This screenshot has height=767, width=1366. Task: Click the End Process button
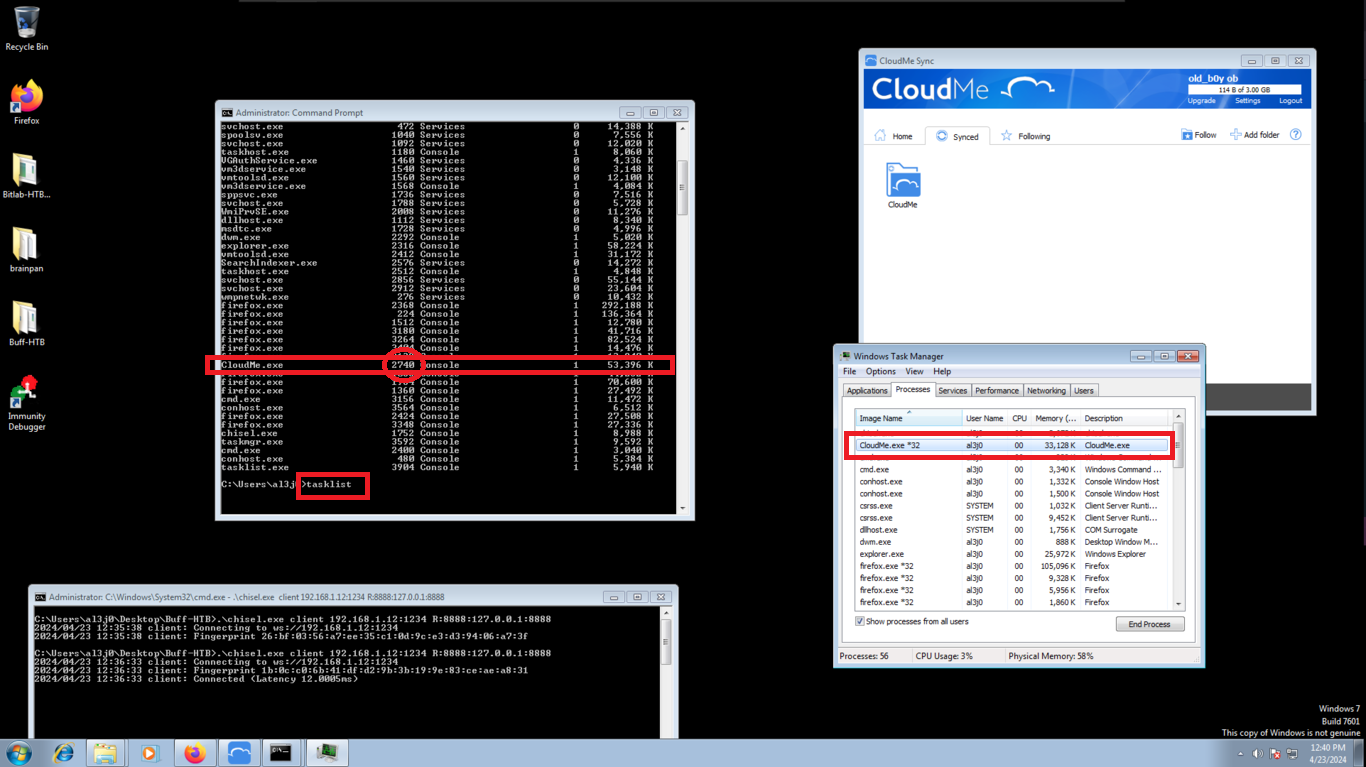click(1150, 624)
